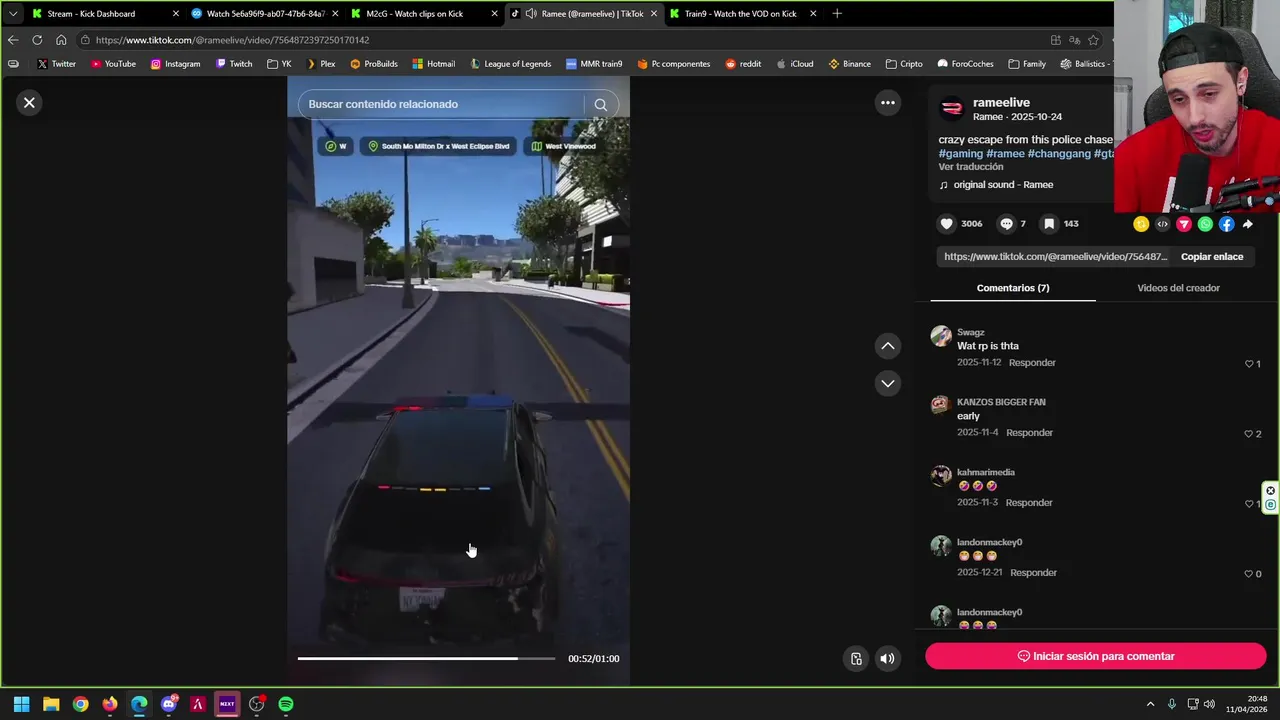Image resolution: width=1280 pixels, height=720 pixels.
Task: Close the TikTok video viewer
Action: (29, 102)
